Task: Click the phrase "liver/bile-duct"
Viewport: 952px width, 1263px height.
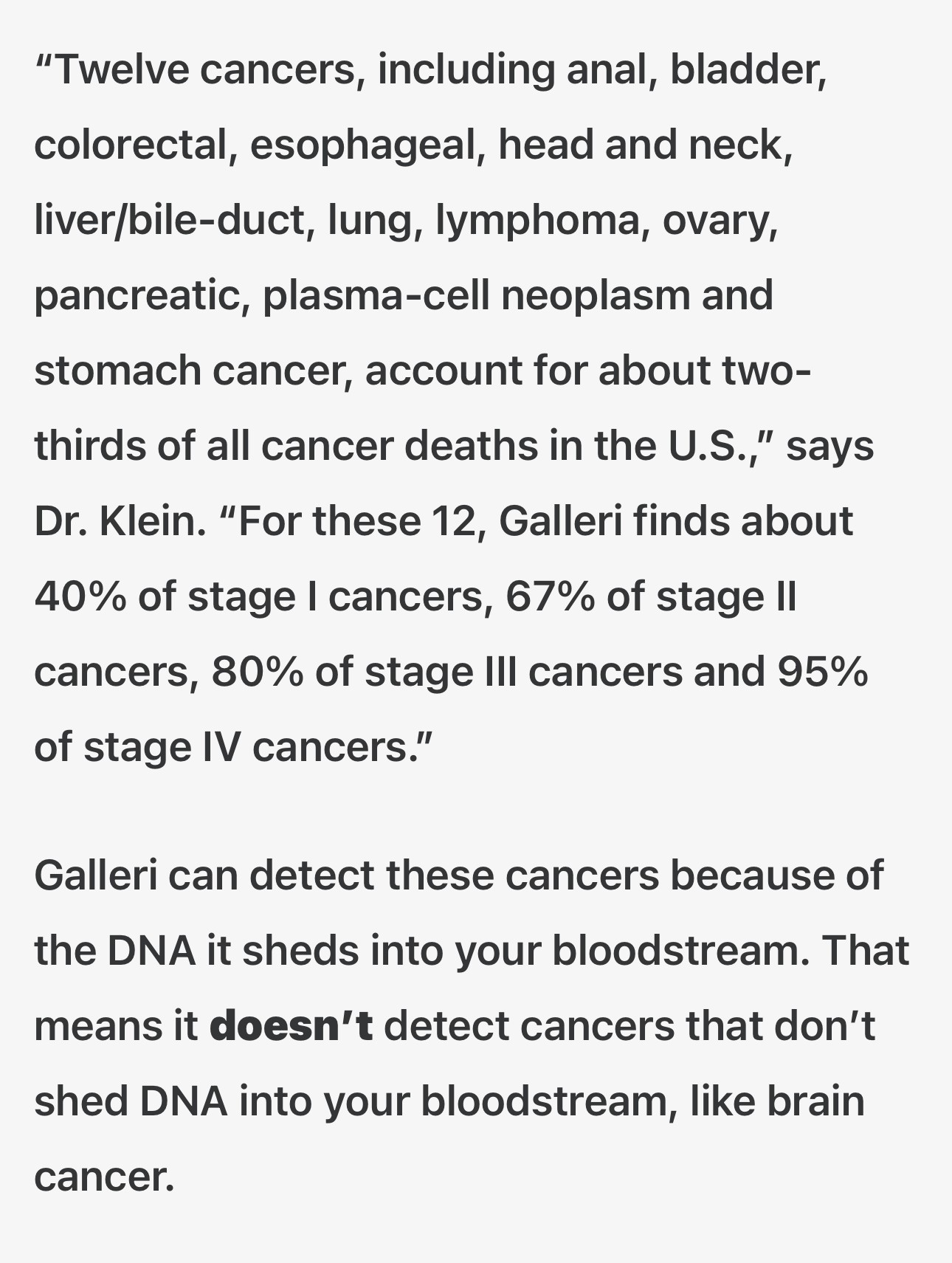Action: coord(170,220)
